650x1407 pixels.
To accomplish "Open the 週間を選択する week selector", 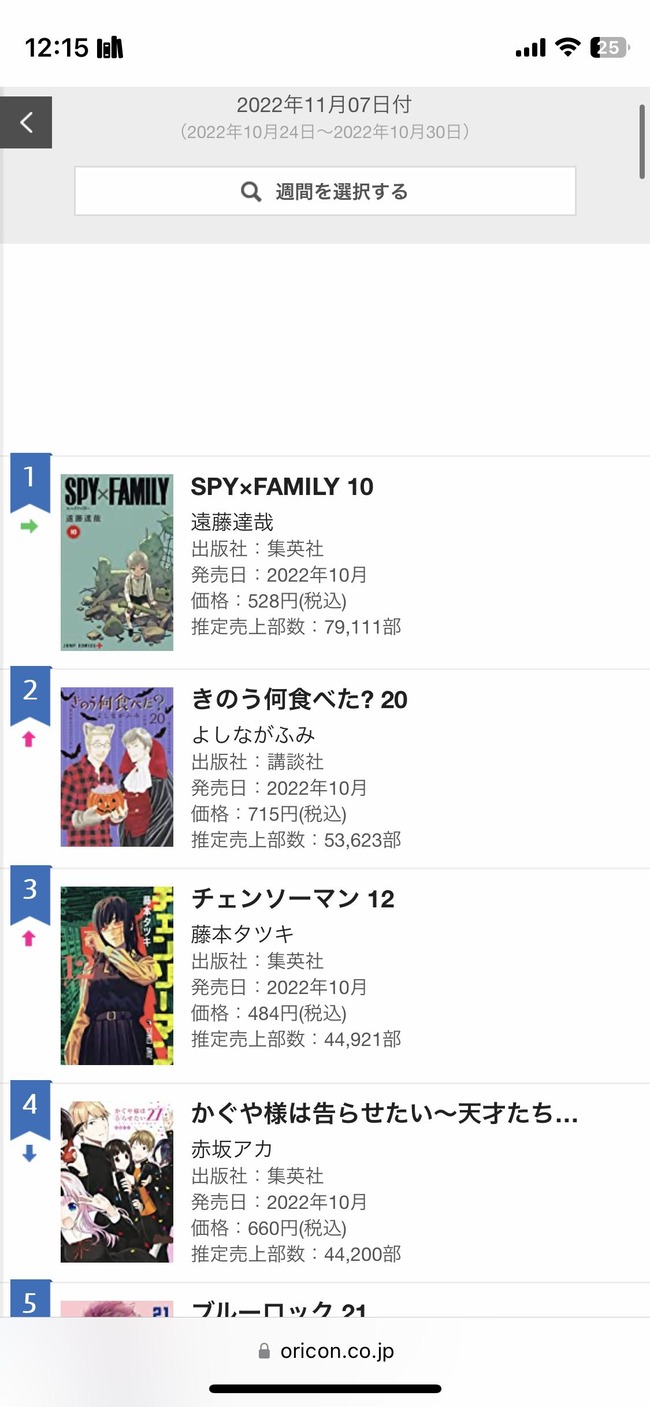I will (x=325, y=191).
